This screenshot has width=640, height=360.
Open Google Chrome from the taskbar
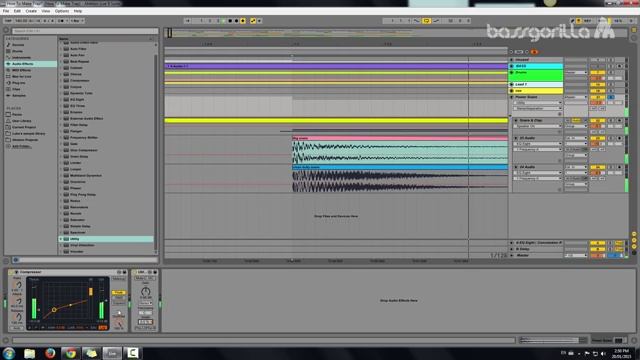coord(71,353)
